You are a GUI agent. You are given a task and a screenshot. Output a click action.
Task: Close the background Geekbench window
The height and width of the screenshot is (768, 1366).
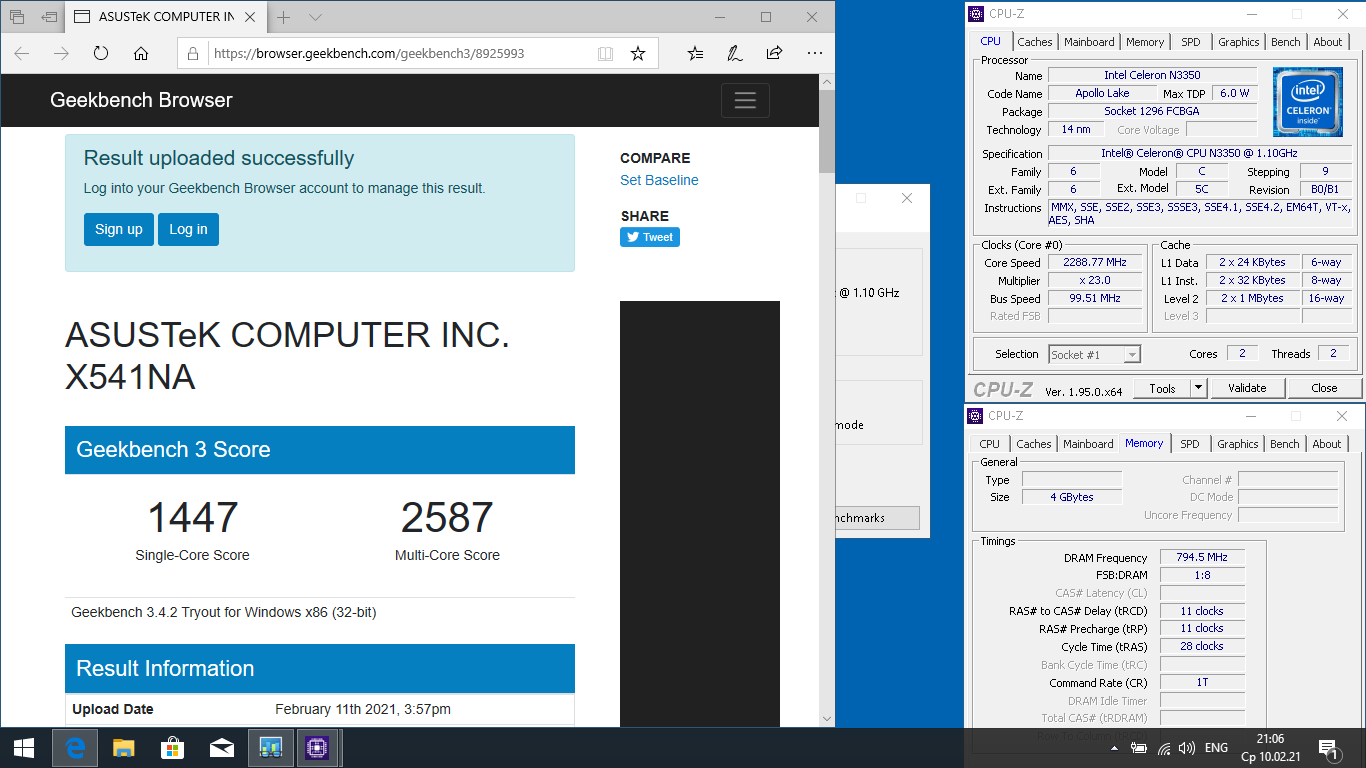pyautogui.click(x=907, y=198)
